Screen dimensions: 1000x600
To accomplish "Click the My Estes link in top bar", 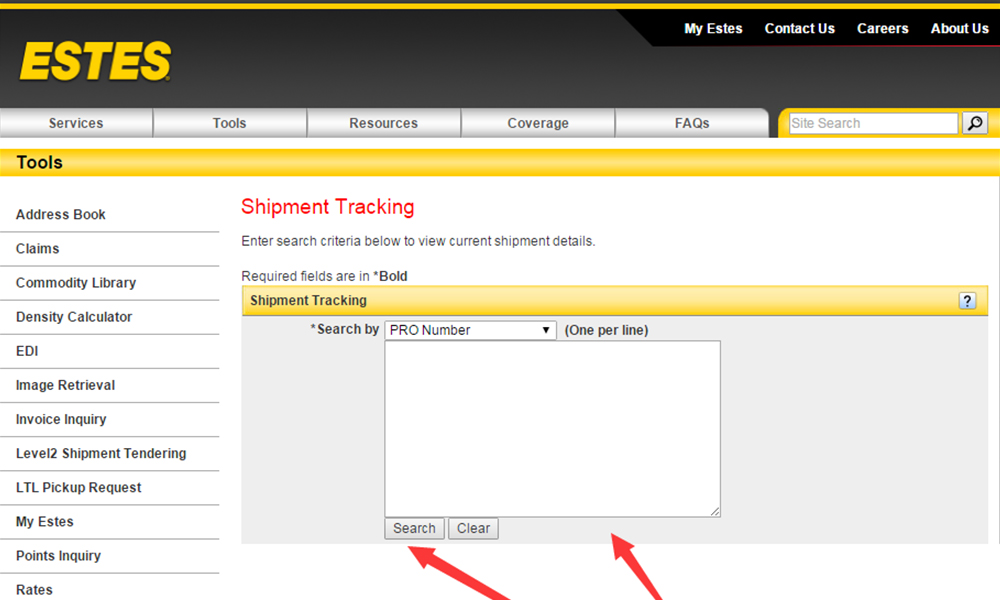I will (713, 29).
